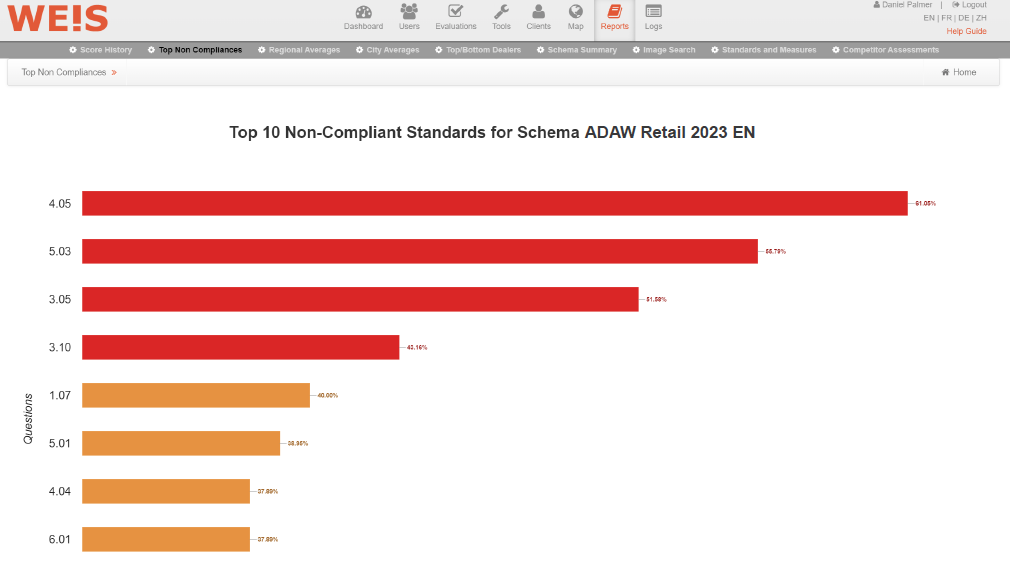This screenshot has width=1010, height=562.
Task: Open the Clients person icon
Action: 538,12
